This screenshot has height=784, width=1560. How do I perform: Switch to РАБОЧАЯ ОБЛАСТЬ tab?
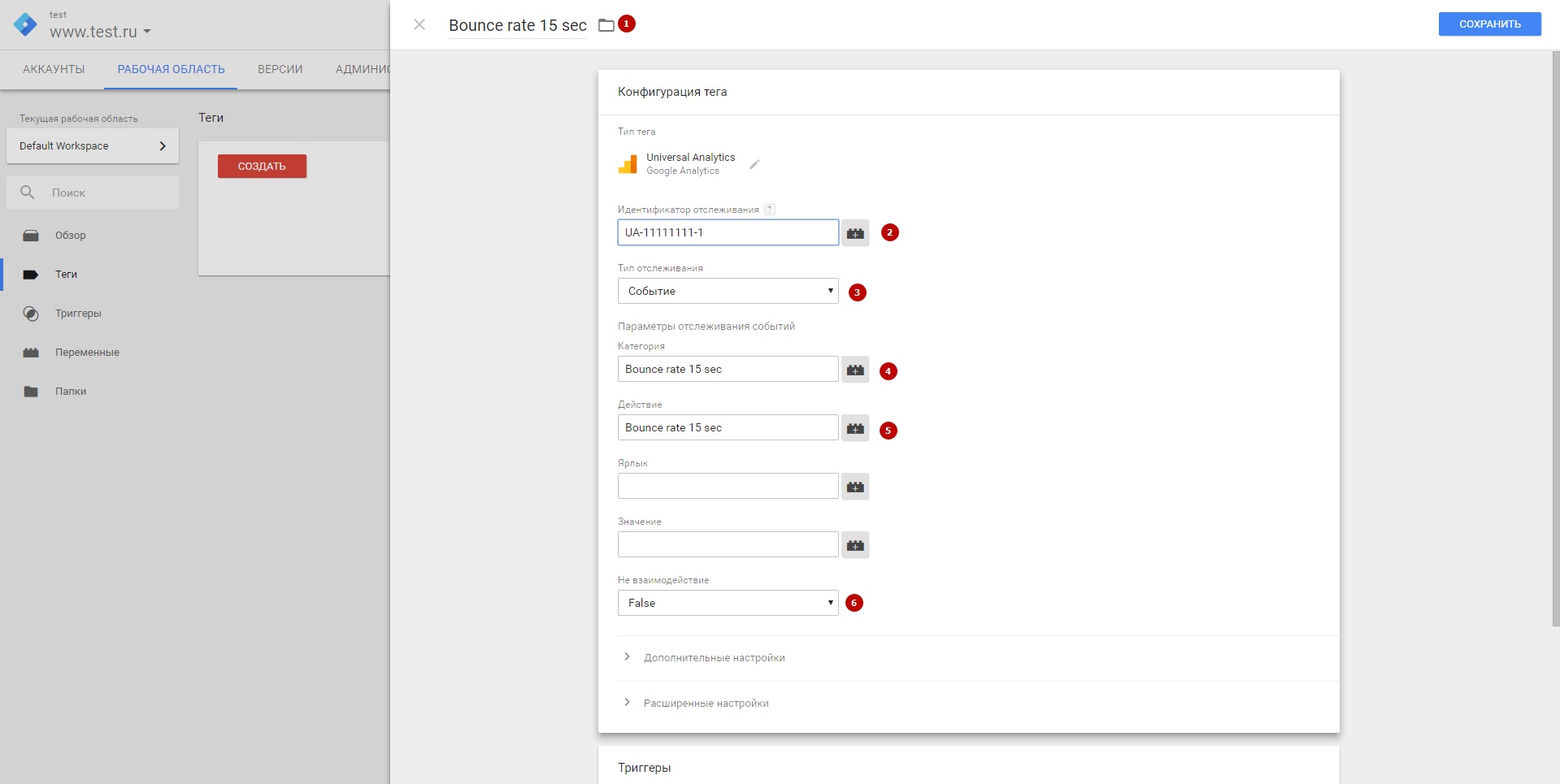coord(171,69)
